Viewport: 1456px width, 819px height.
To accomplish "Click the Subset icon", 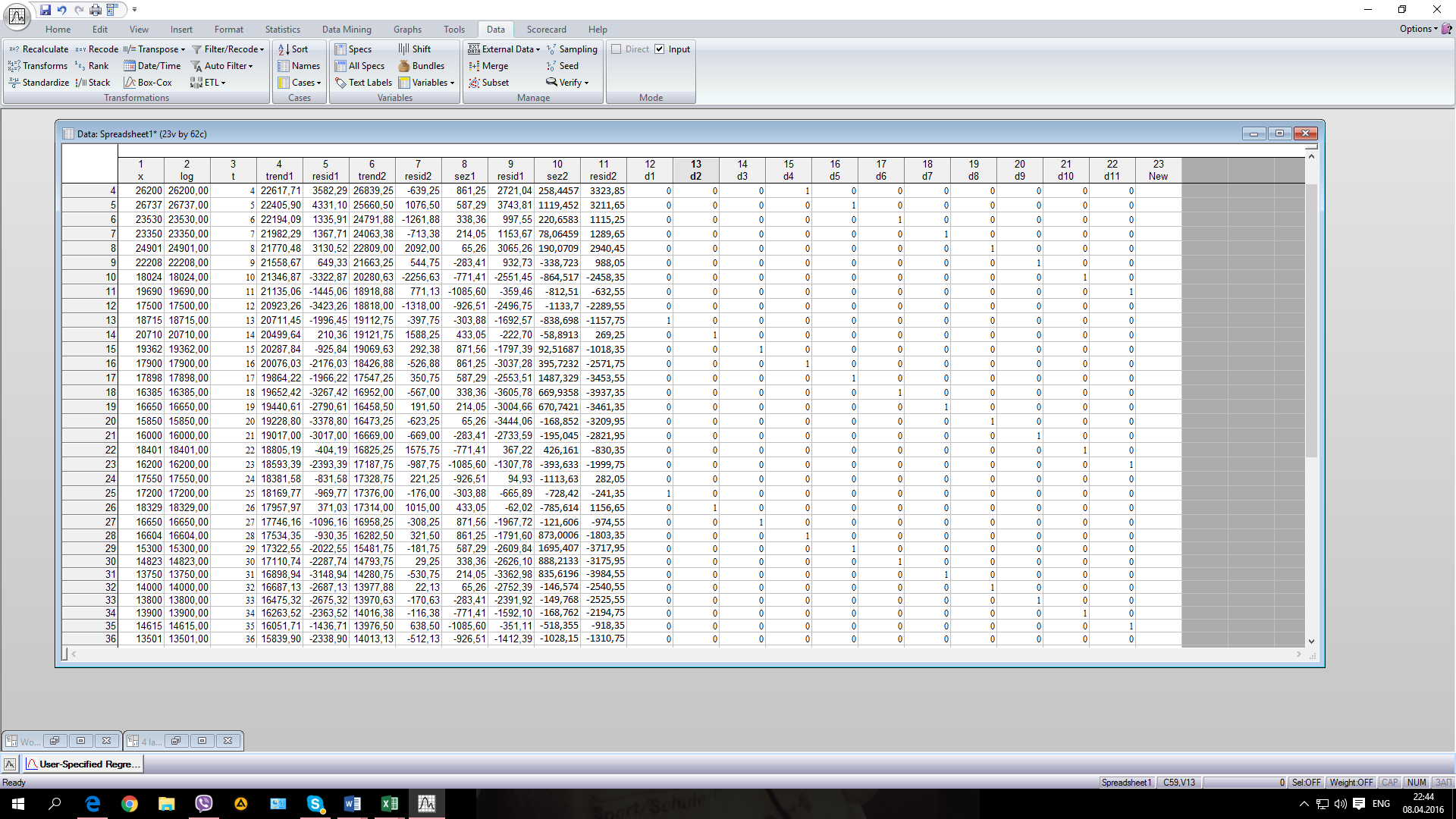I will [x=474, y=83].
